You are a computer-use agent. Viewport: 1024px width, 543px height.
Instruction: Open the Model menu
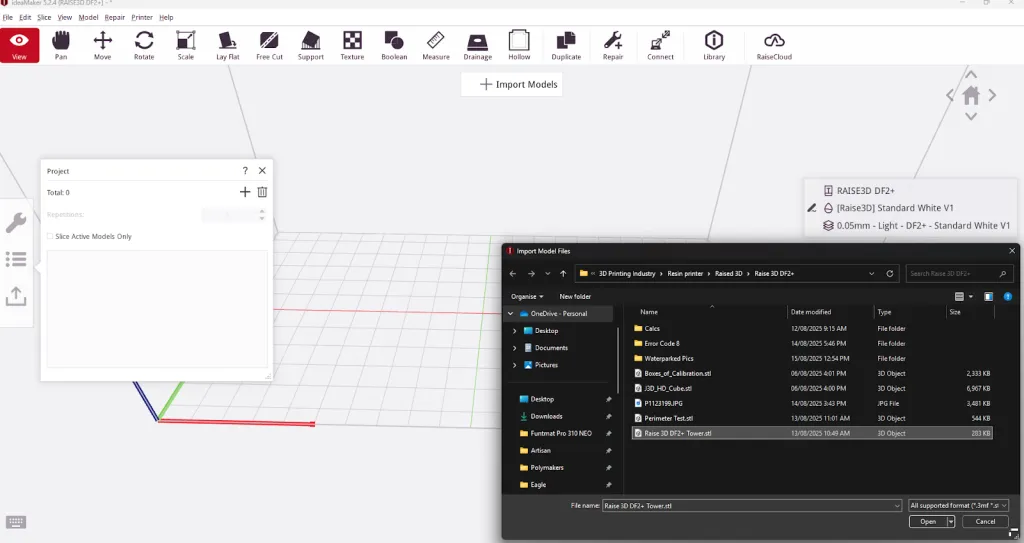(x=88, y=17)
